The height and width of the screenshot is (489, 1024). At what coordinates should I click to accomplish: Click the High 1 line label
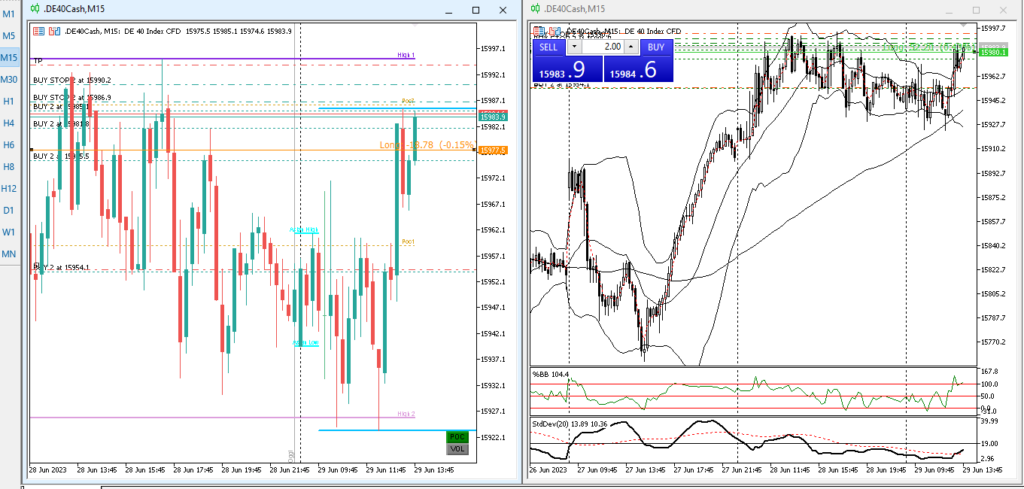click(406, 55)
